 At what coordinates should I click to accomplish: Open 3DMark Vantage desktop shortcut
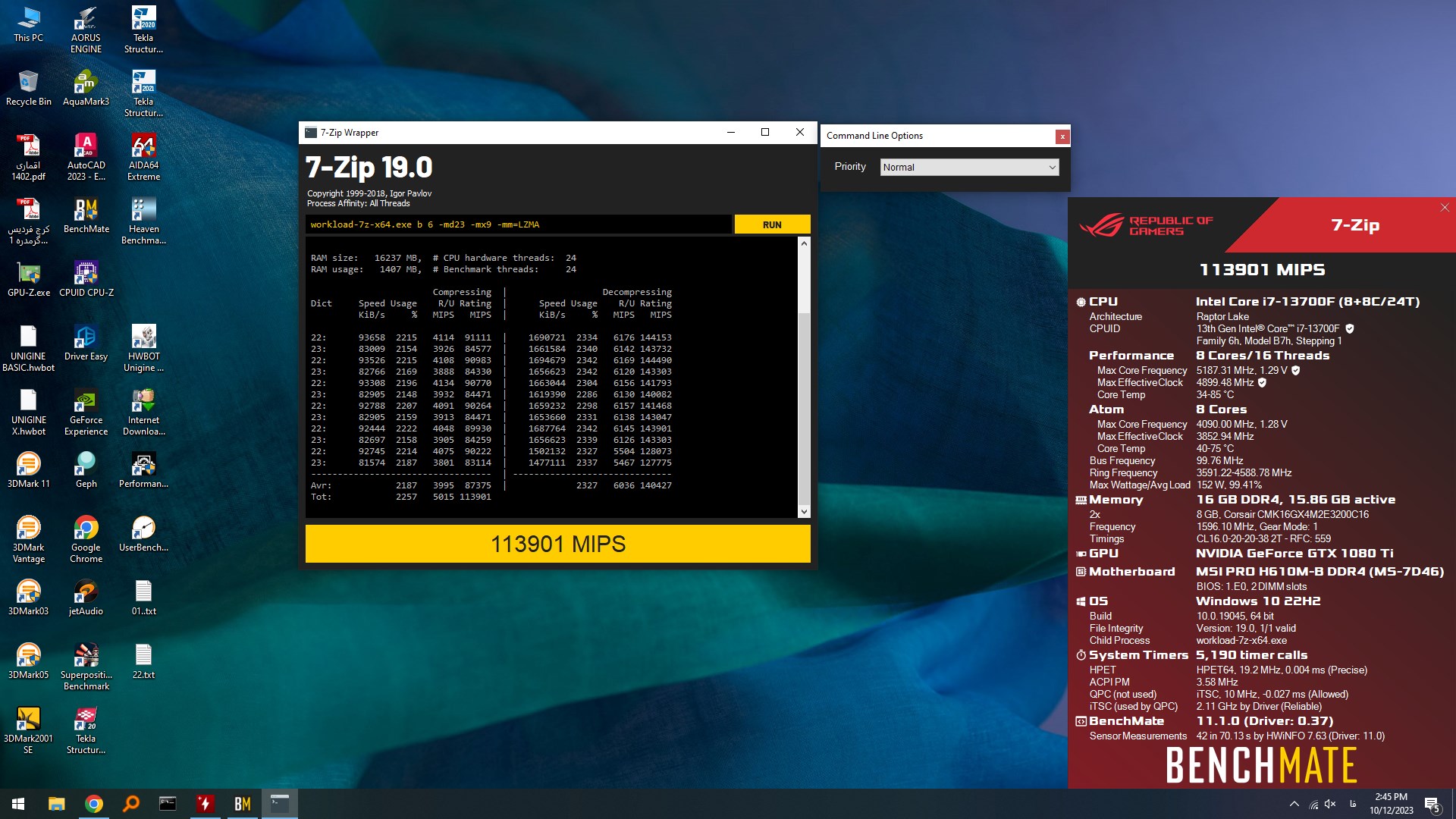(28, 539)
